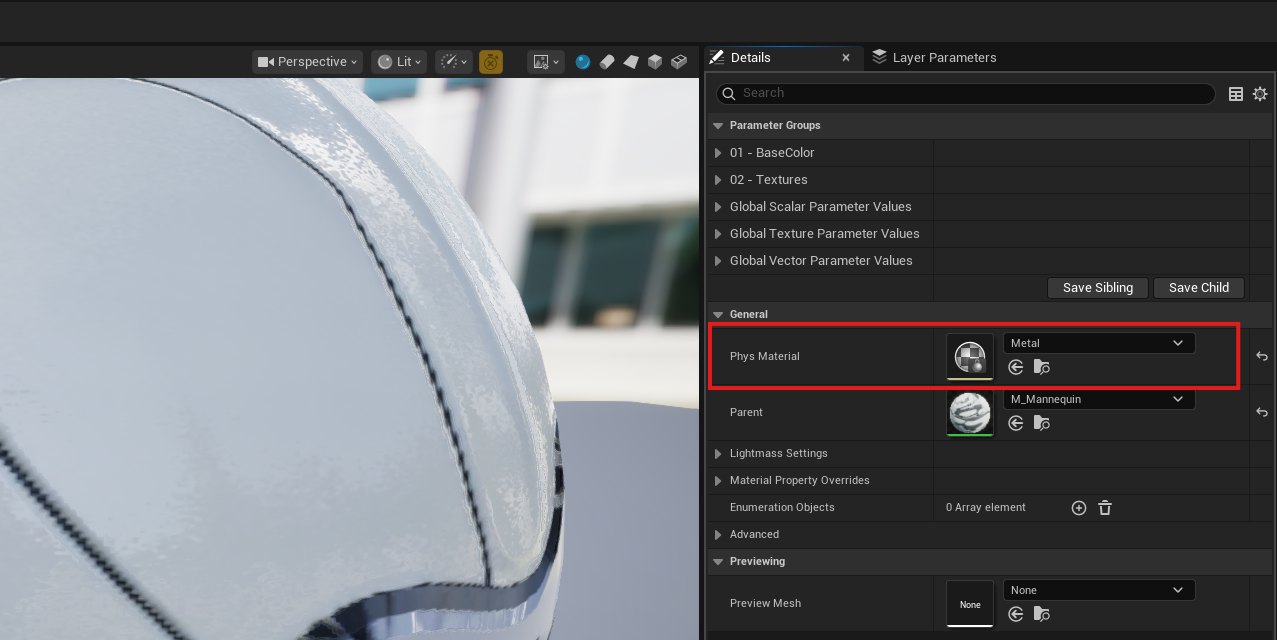Image resolution: width=1277 pixels, height=640 pixels.
Task: Select the cylinder preview shape
Action: (x=607, y=62)
